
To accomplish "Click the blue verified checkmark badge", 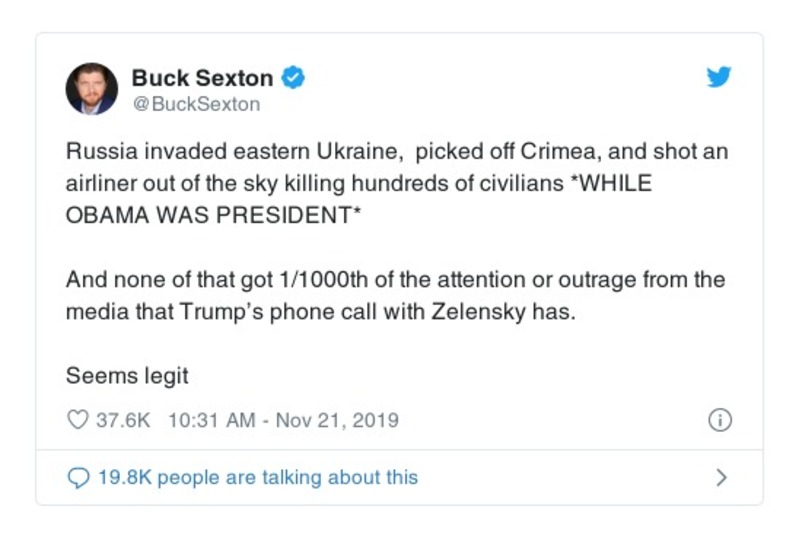I will click(293, 78).
